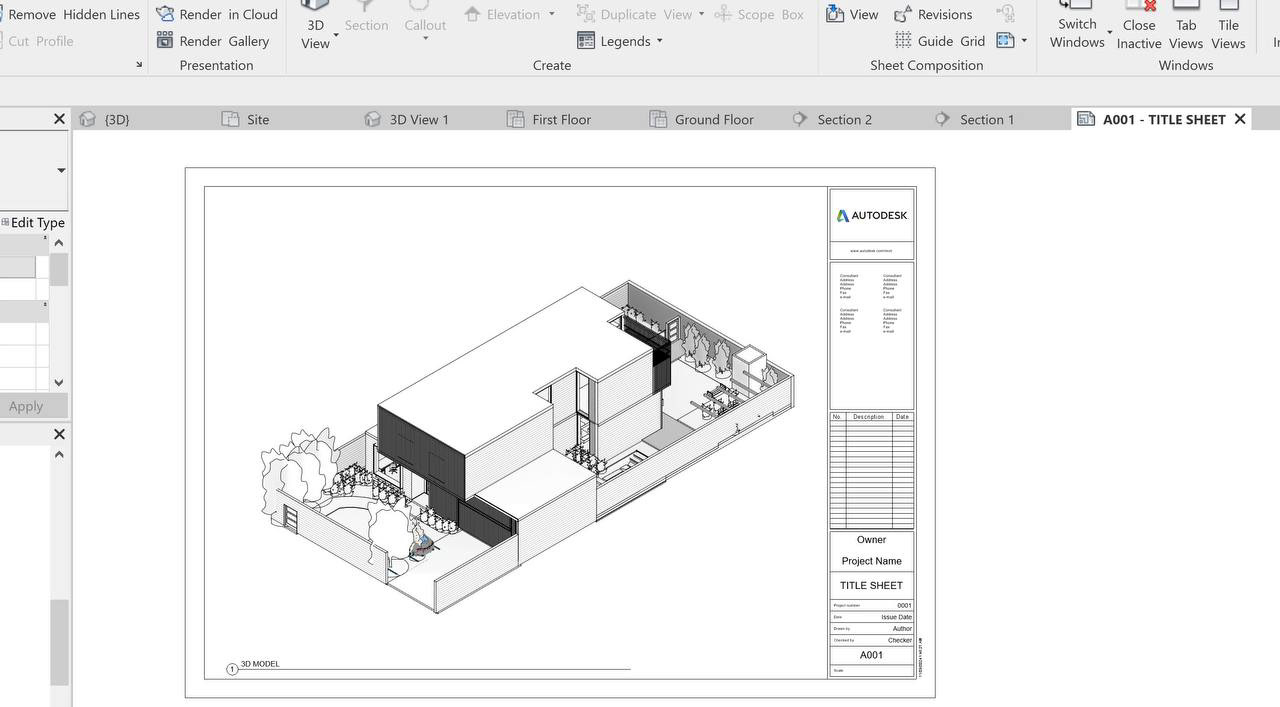
Task: Switch to the First Floor tab
Action: click(549, 119)
